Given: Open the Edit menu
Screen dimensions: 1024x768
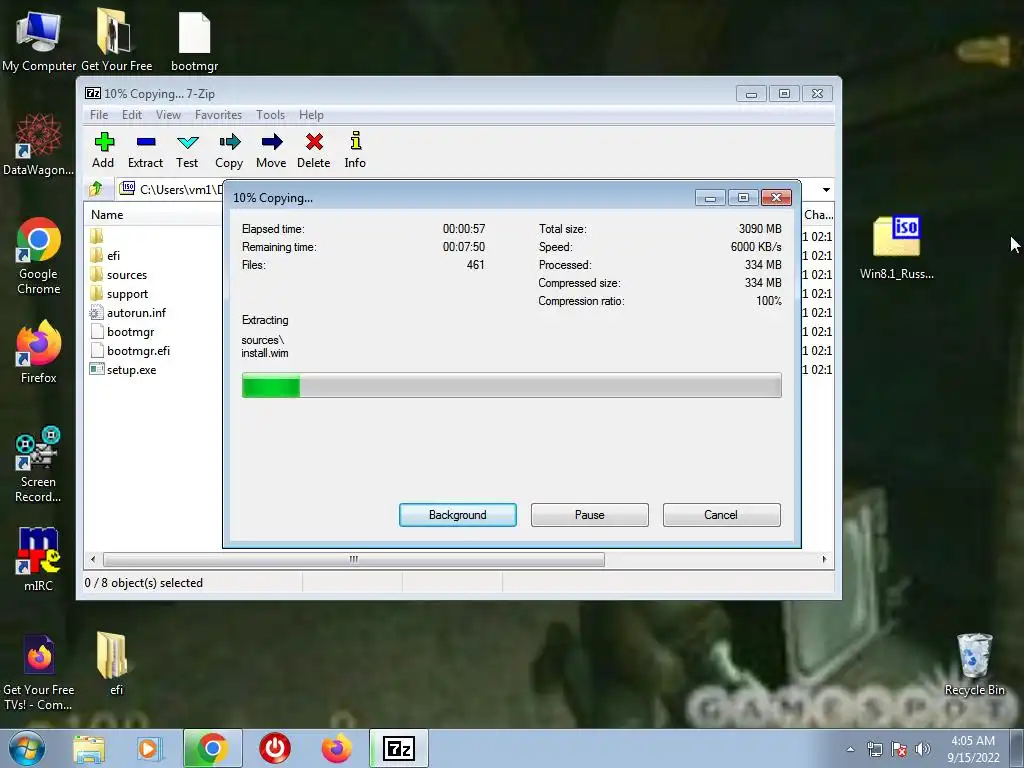Looking at the screenshot, I should (x=131, y=115).
